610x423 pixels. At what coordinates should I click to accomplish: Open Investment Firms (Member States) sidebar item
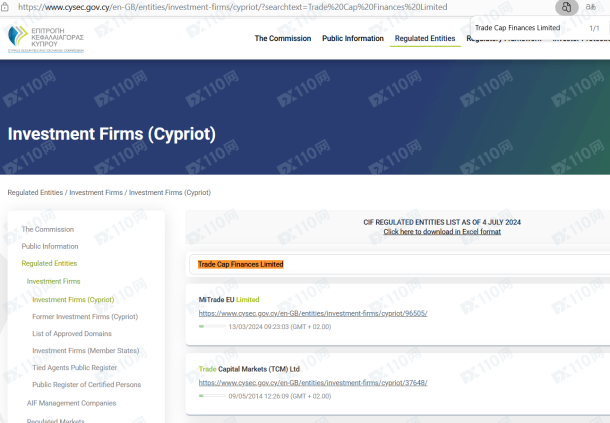86,351
